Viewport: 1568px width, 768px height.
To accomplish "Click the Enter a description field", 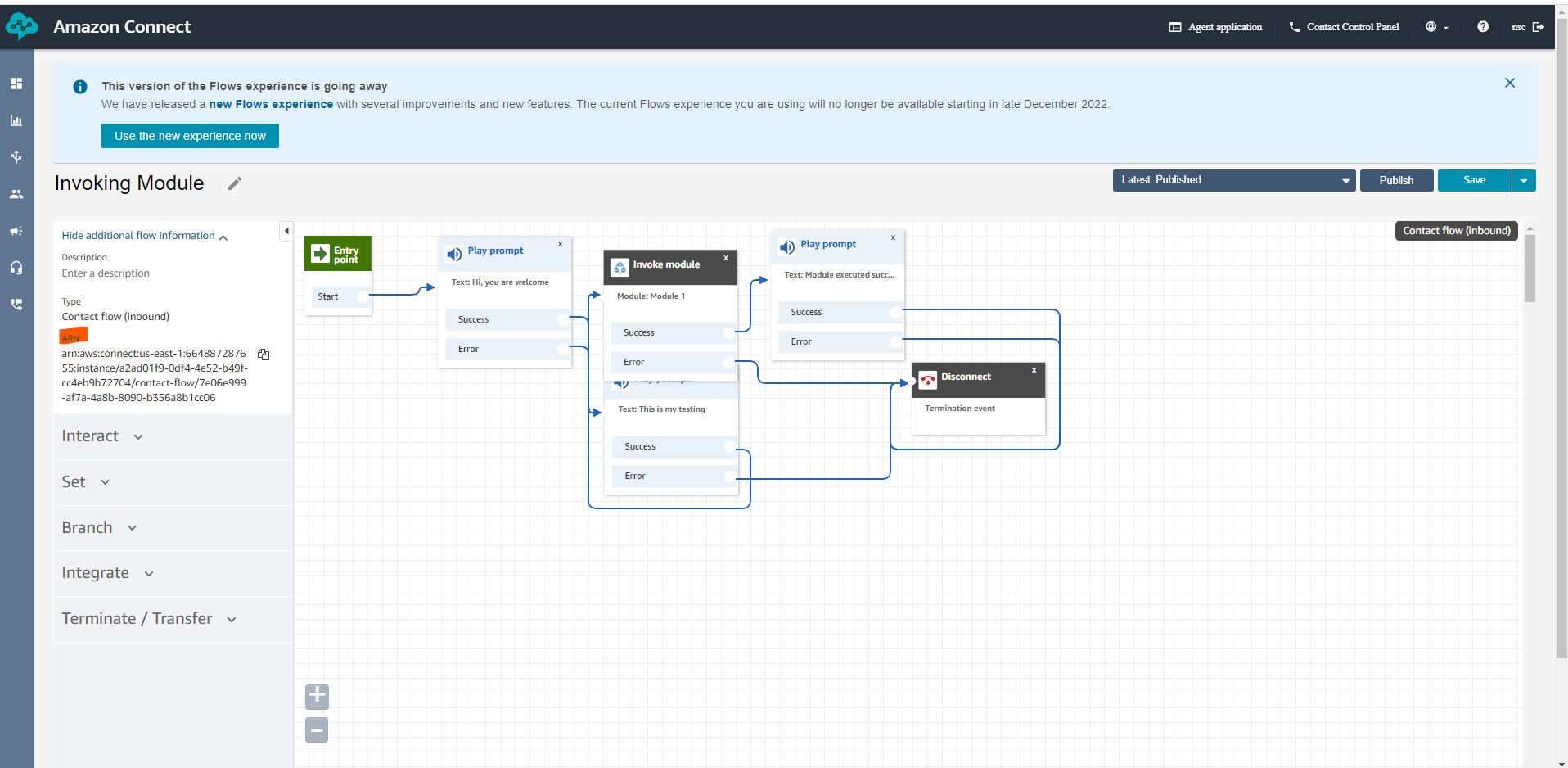I will click(x=106, y=273).
